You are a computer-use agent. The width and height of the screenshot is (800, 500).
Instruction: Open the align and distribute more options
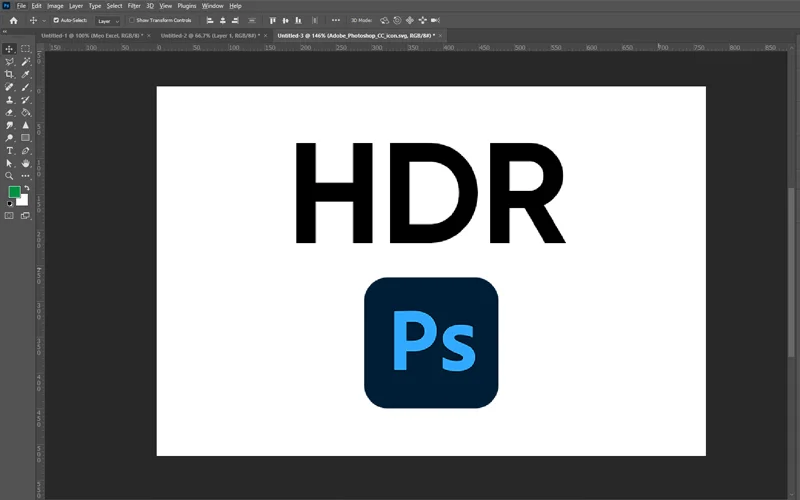pyautogui.click(x=336, y=20)
